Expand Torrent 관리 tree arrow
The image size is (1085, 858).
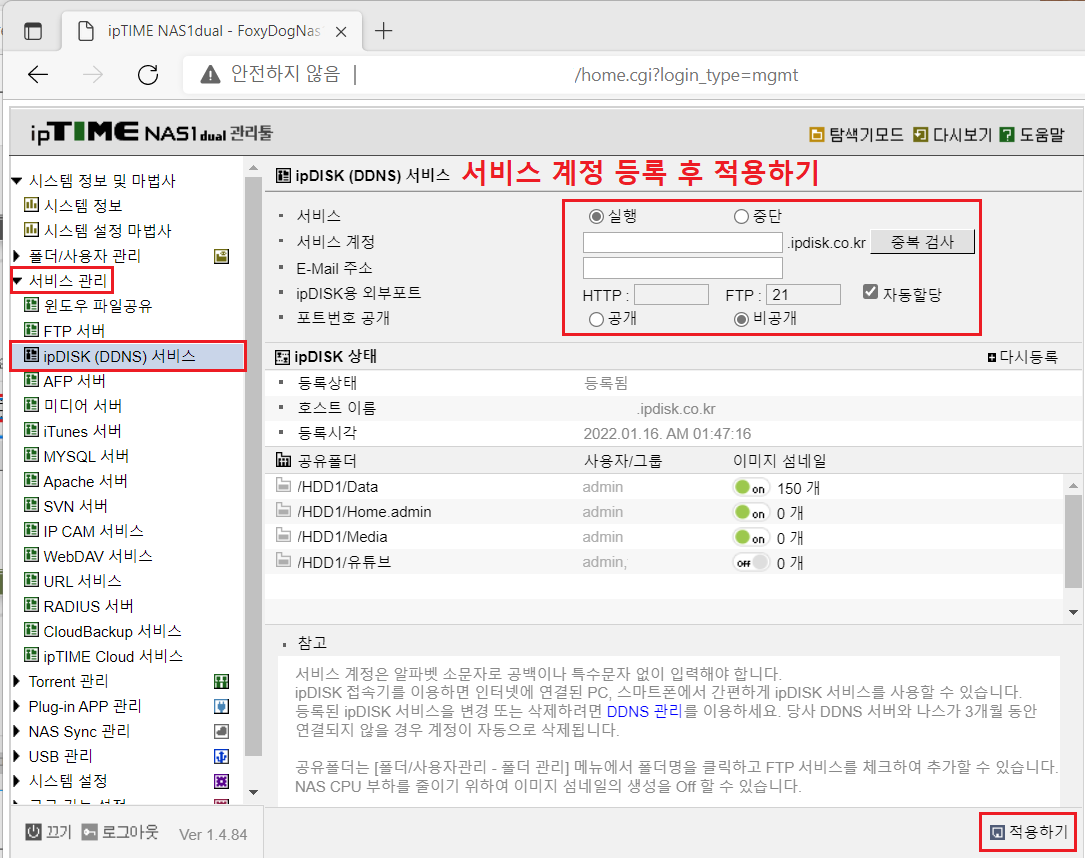(x=17, y=682)
